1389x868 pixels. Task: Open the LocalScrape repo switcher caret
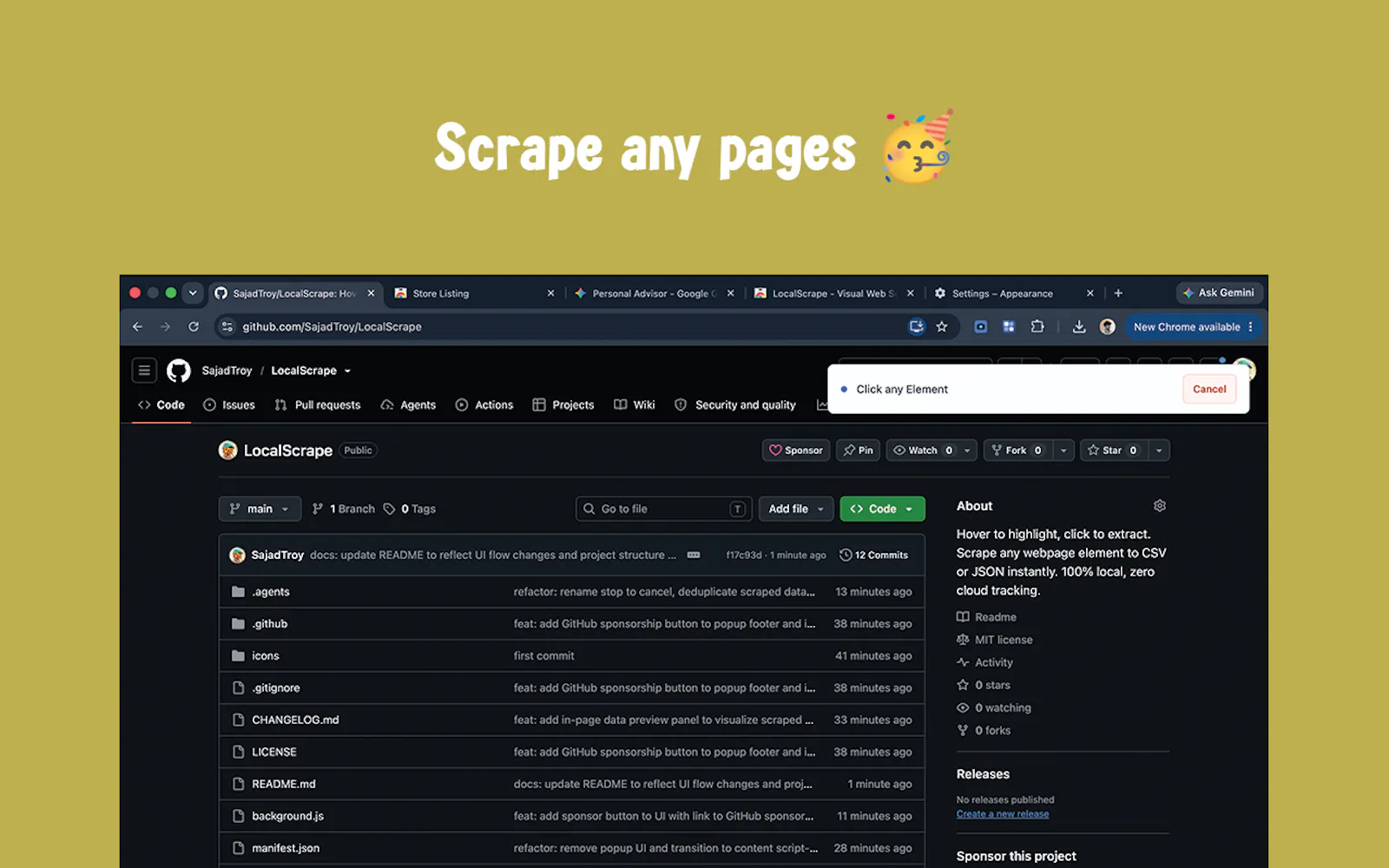tap(347, 371)
